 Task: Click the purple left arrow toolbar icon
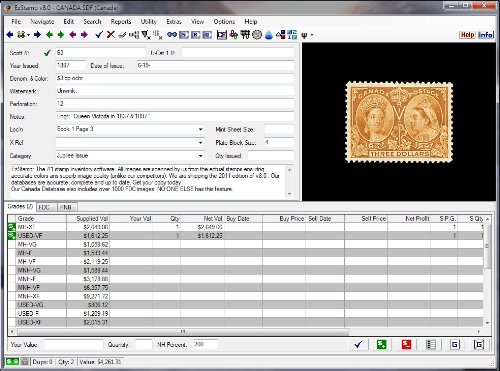coord(73,35)
